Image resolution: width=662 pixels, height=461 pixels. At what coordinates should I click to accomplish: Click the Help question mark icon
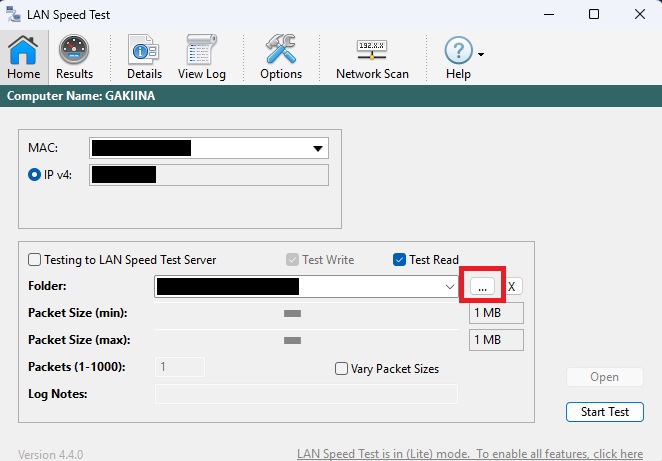click(457, 51)
